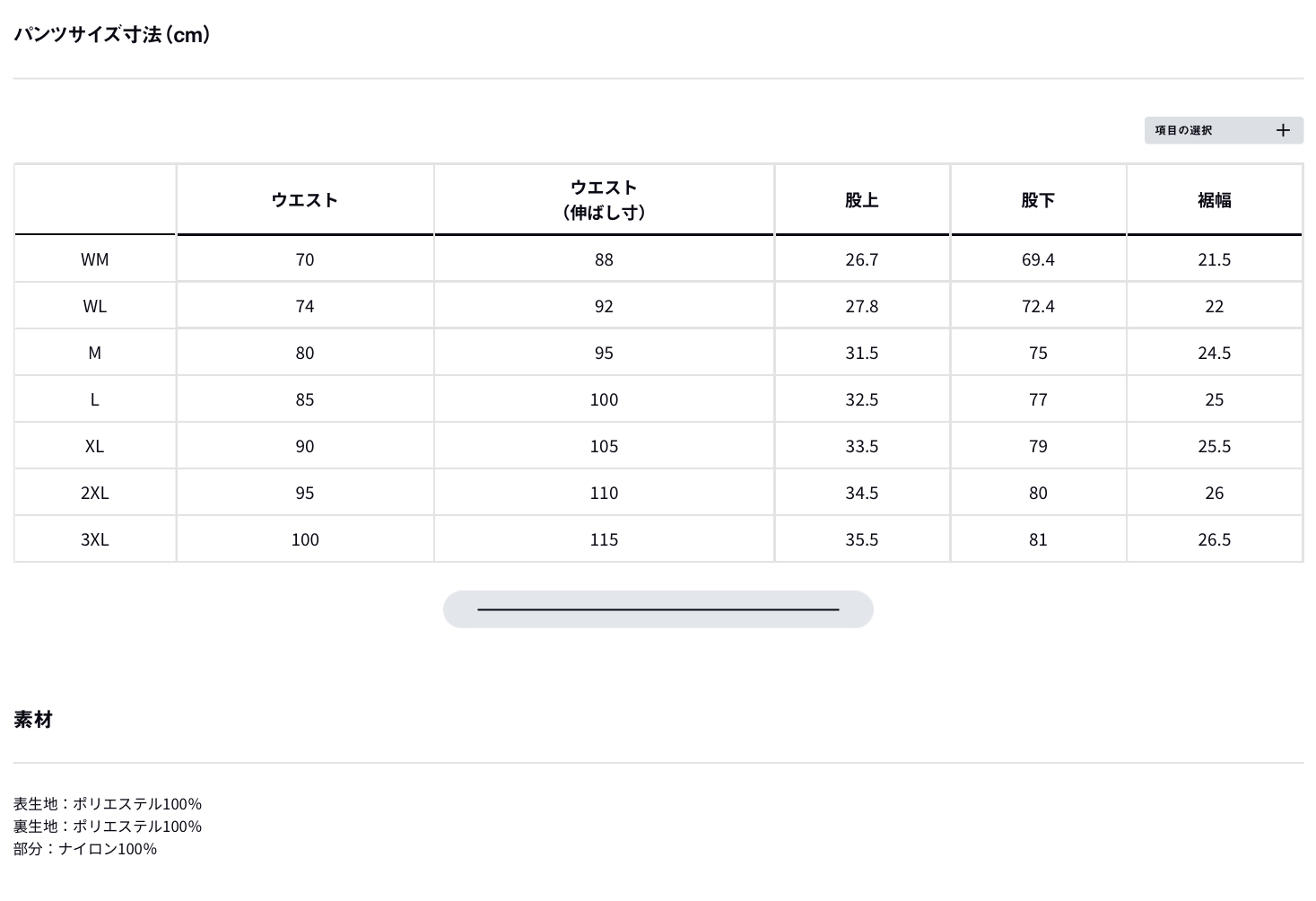Choose the 2XL size row label

94,493
